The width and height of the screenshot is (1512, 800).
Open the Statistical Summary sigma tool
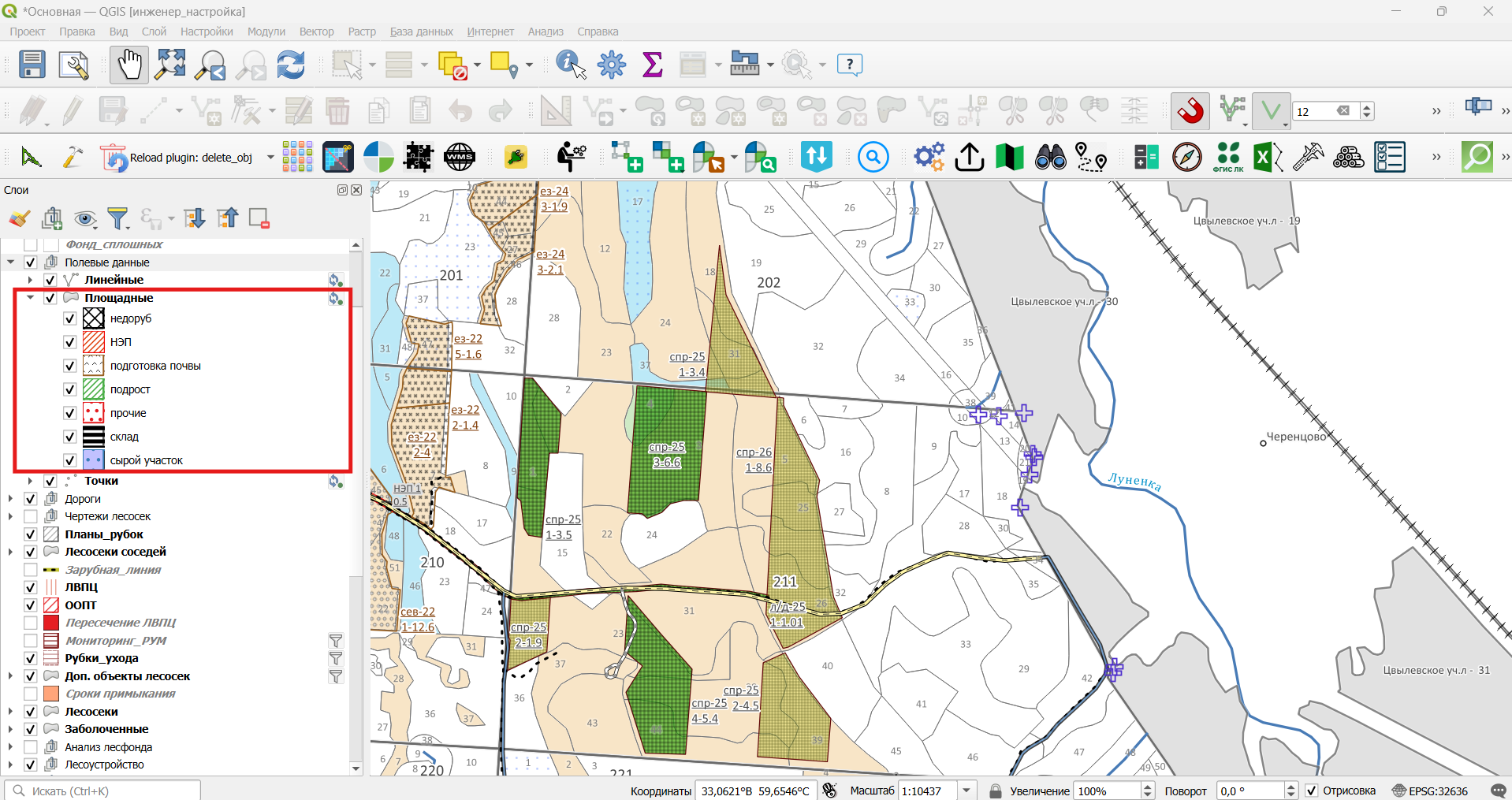[x=652, y=65]
